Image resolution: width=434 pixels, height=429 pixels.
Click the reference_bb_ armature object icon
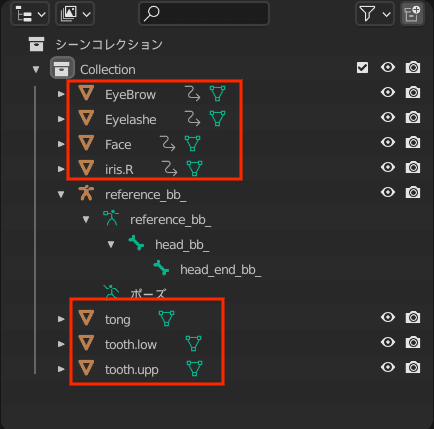coord(86,193)
